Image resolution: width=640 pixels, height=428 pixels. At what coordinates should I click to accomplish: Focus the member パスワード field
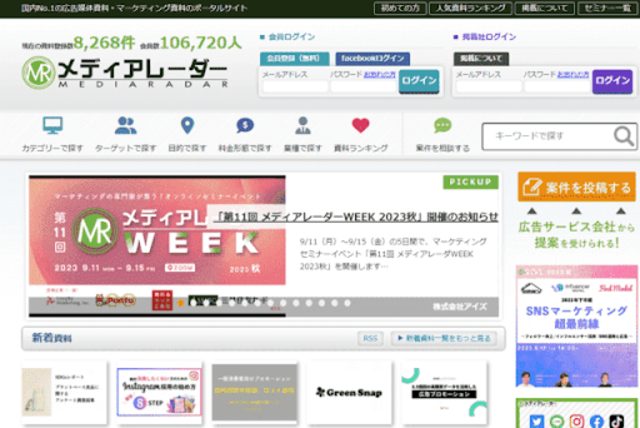point(363,86)
